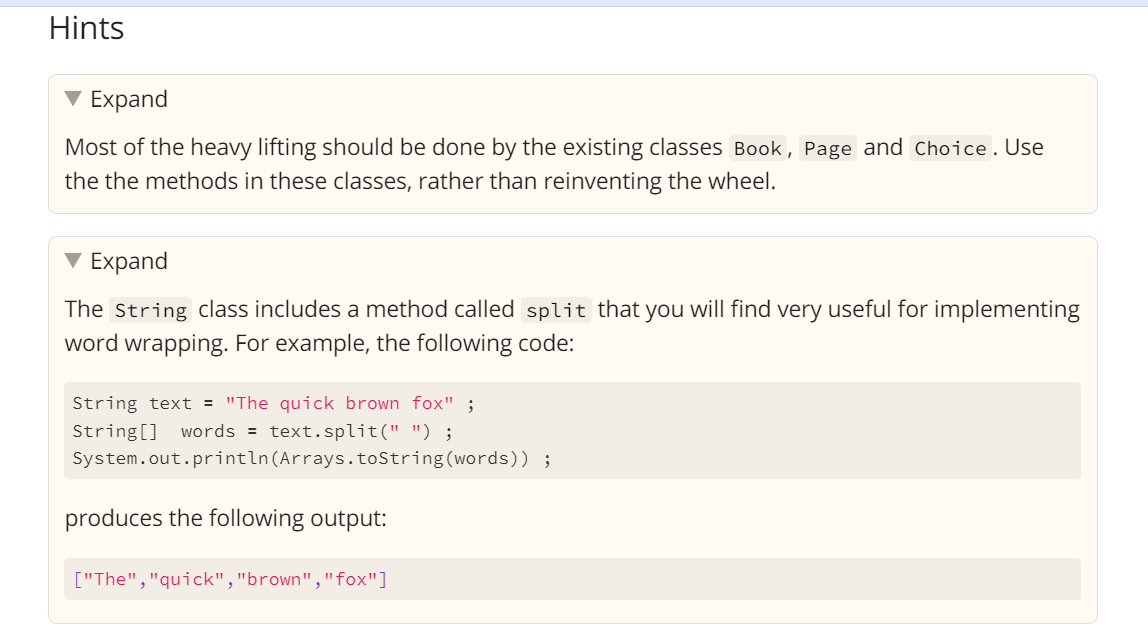Select the text.split code line

click(x=260, y=430)
